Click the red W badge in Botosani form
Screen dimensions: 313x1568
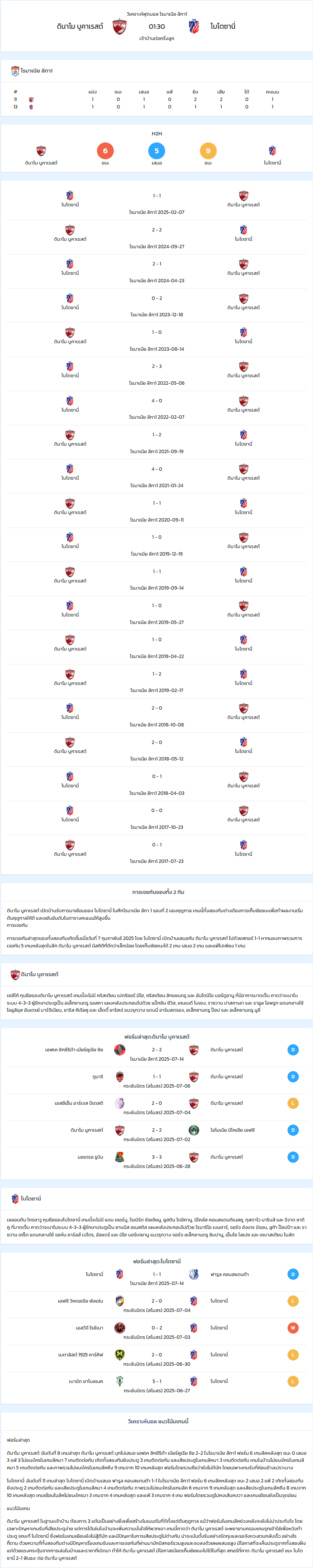click(x=293, y=1328)
